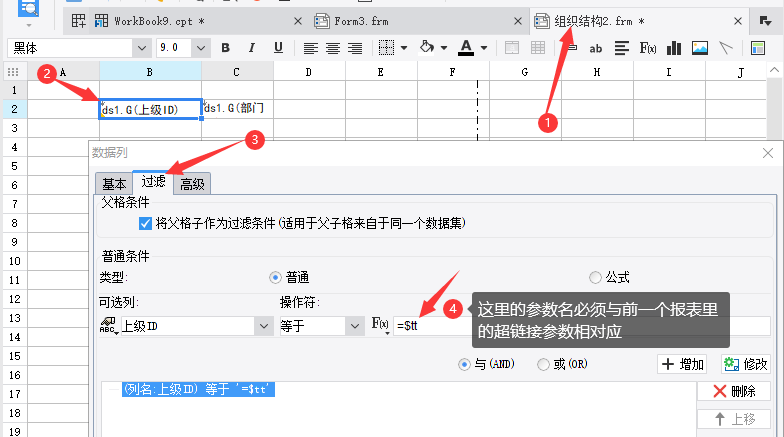Align cell text left
Image resolution: width=784 pixels, height=437 pixels.
click(x=310, y=48)
